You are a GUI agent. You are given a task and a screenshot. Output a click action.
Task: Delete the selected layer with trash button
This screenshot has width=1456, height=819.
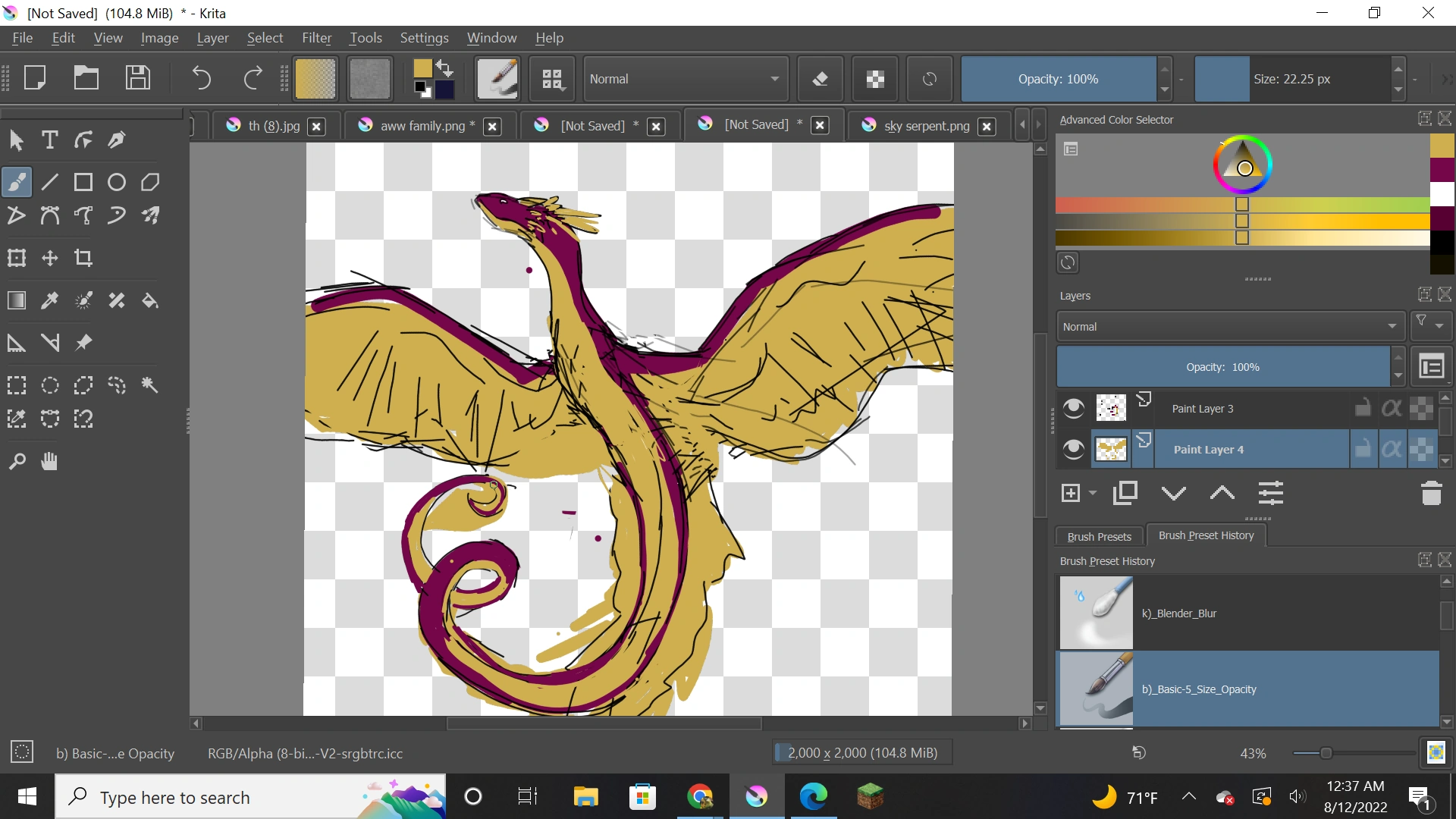(x=1432, y=493)
